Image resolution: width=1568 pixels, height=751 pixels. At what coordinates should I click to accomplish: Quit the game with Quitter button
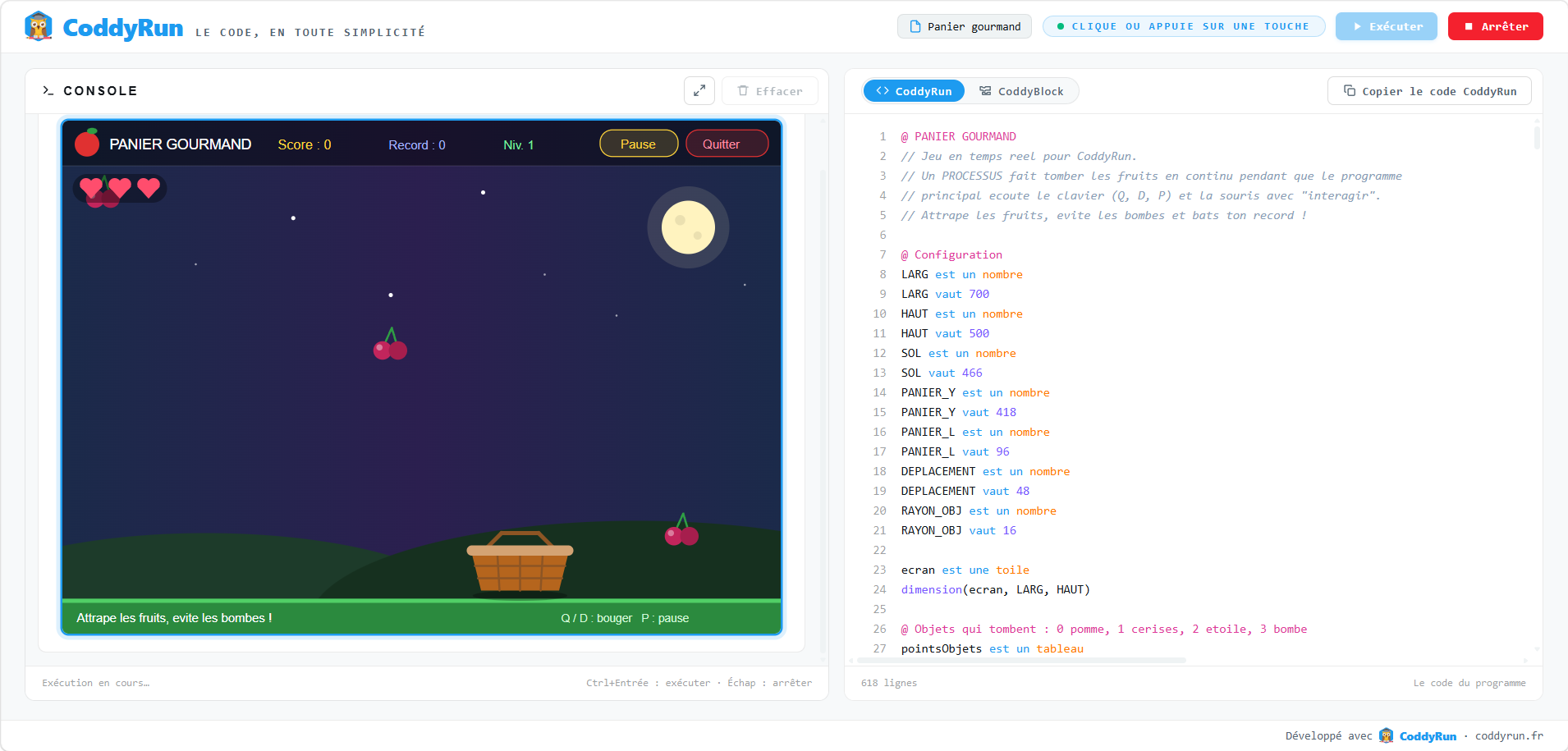click(727, 144)
